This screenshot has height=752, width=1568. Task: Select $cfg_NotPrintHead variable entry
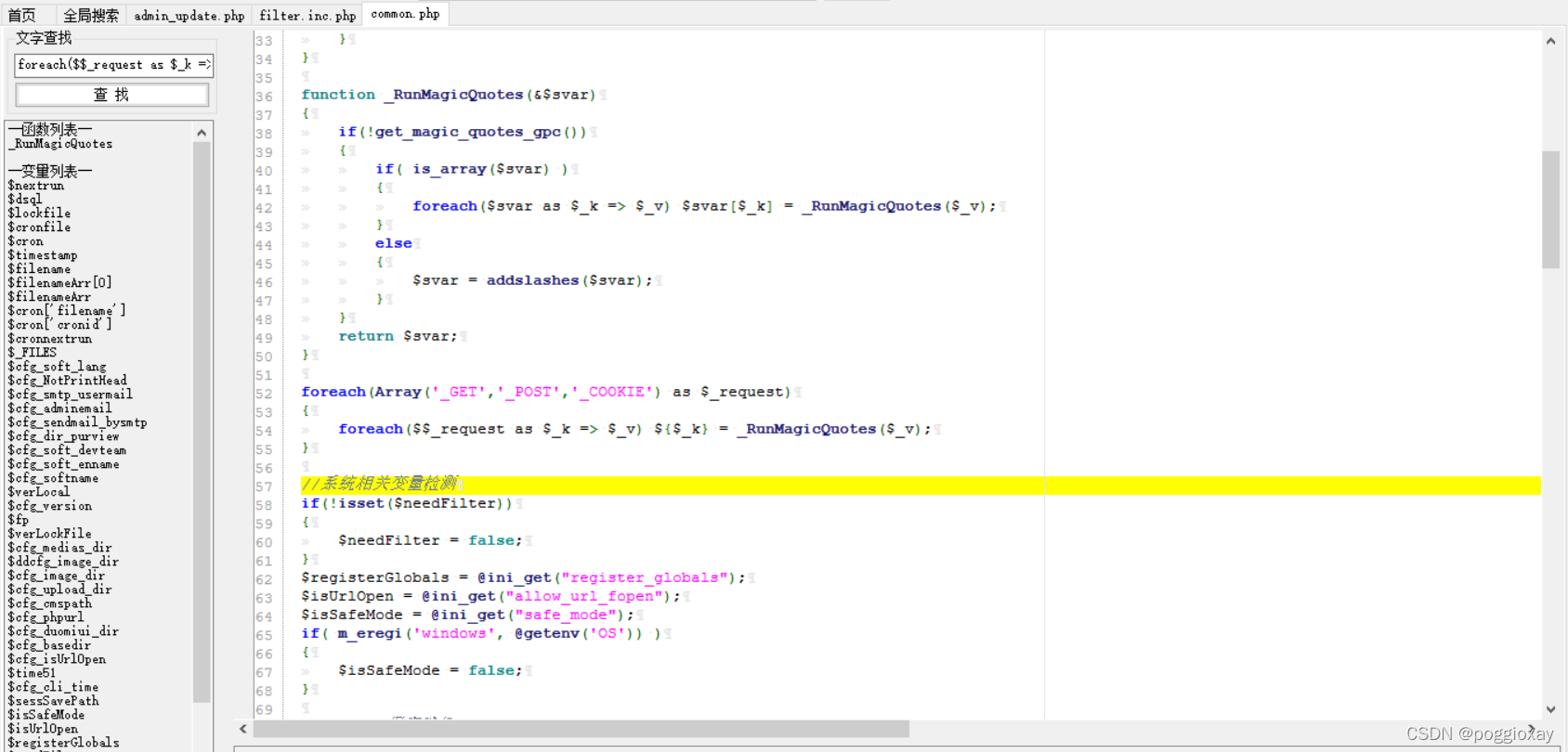click(68, 381)
